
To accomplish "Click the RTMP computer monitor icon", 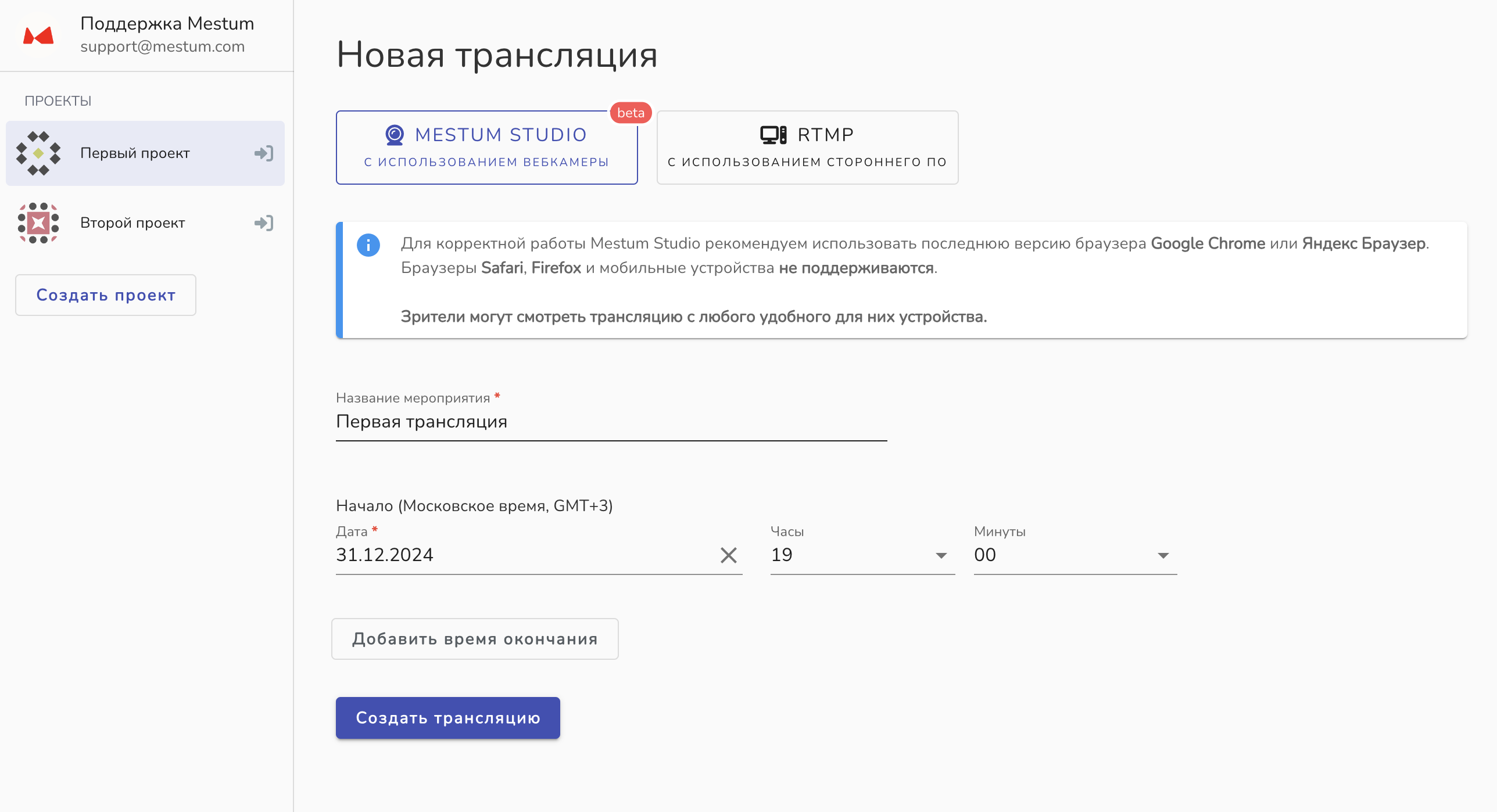I will pos(773,135).
